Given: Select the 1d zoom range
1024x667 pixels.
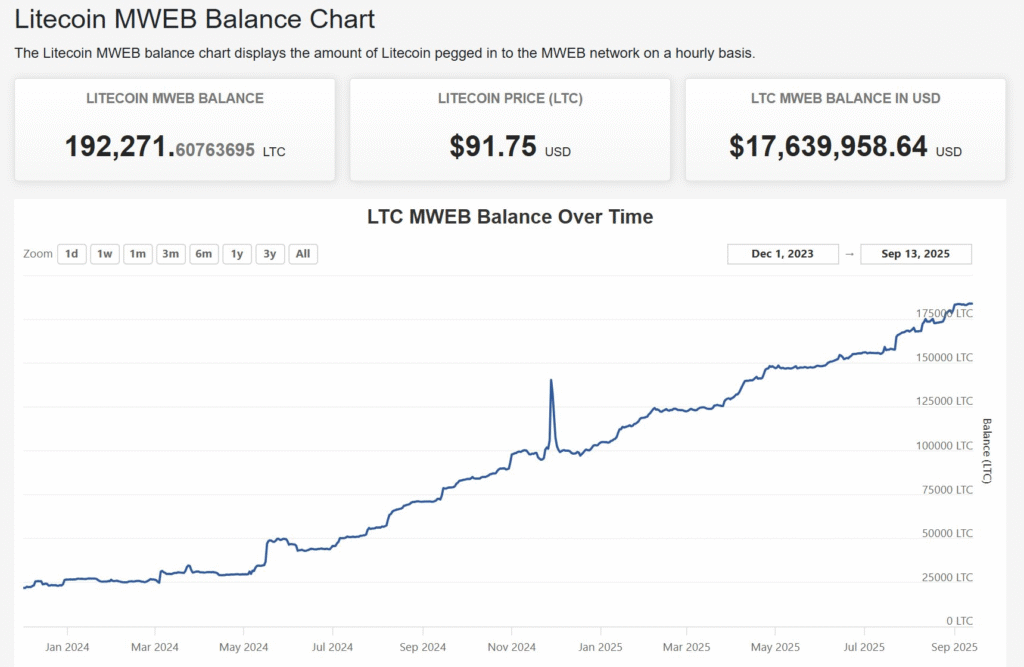Looking at the screenshot, I should (71, 254).
